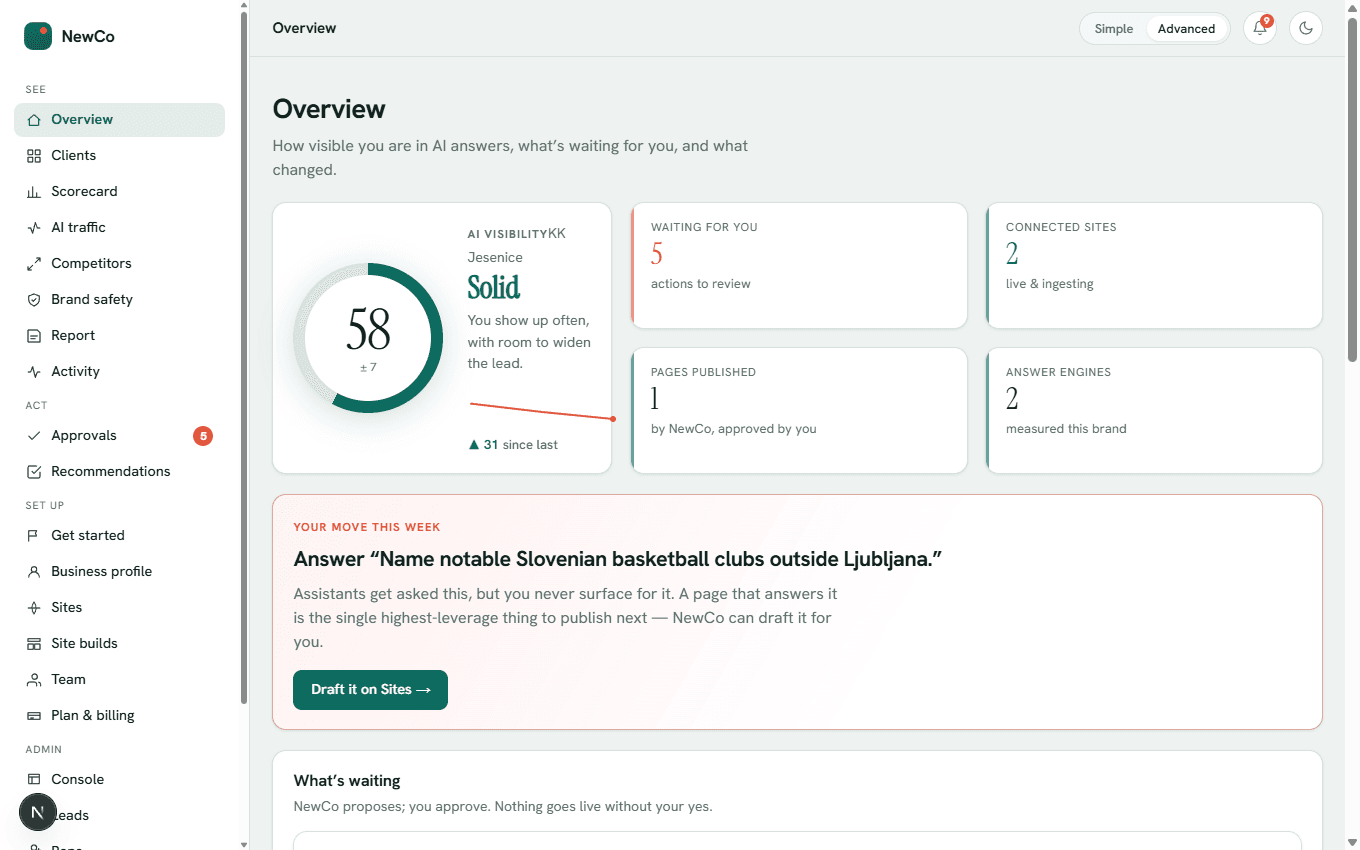The height and width of the screenshot is (850, 1360).
Task: Click the Sites icon in sidebar
Action: pos(34,608)
